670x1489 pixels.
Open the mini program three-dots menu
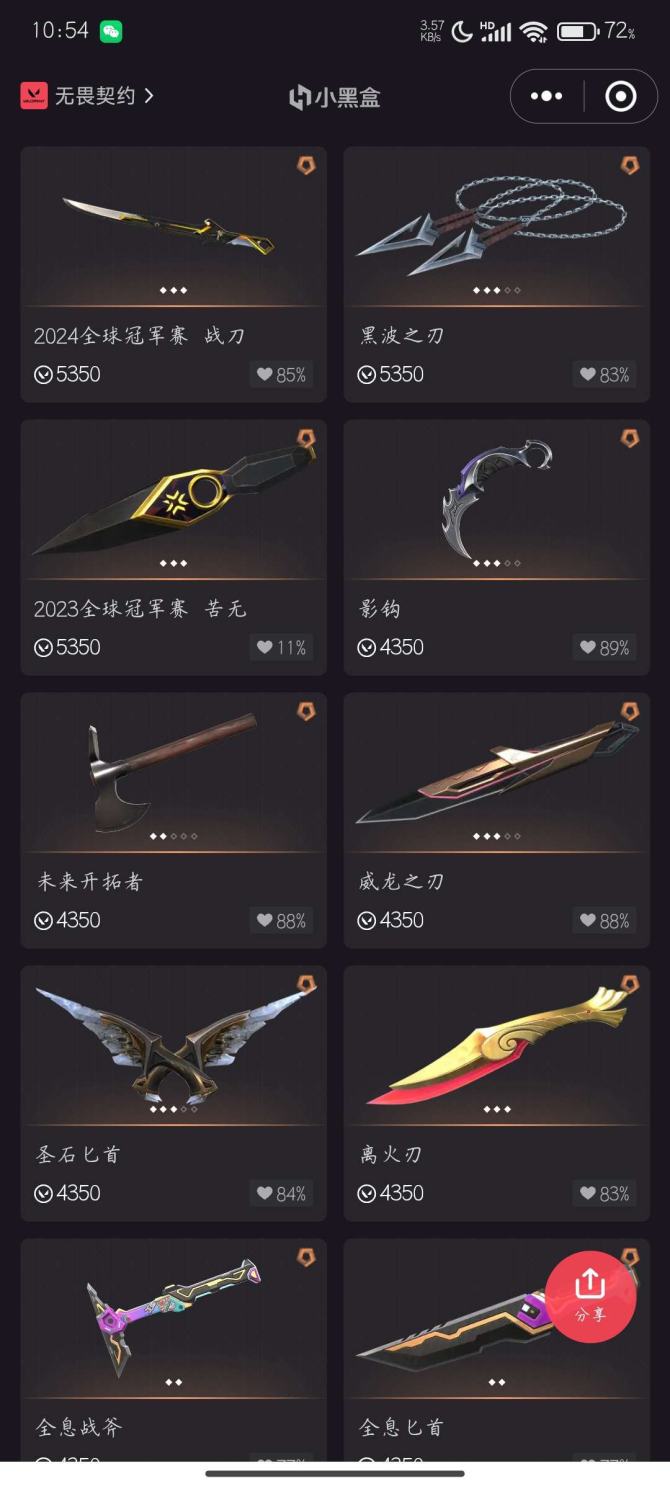[x=547, y=96]
